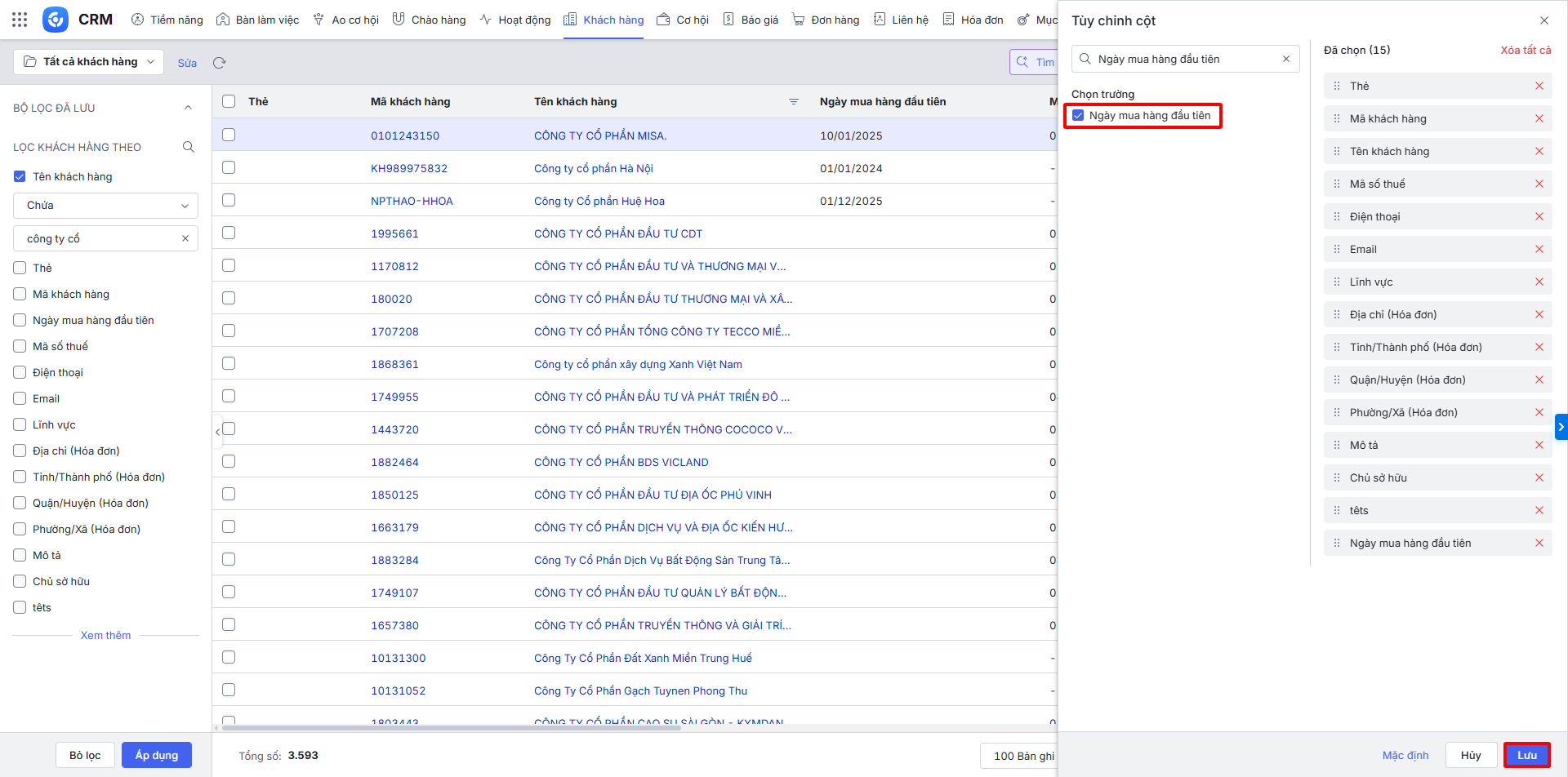The height and width of the screenshot is (777, 1568).
Task: Click filter icon in Tên khách hàng header
Action: (793, 102)
